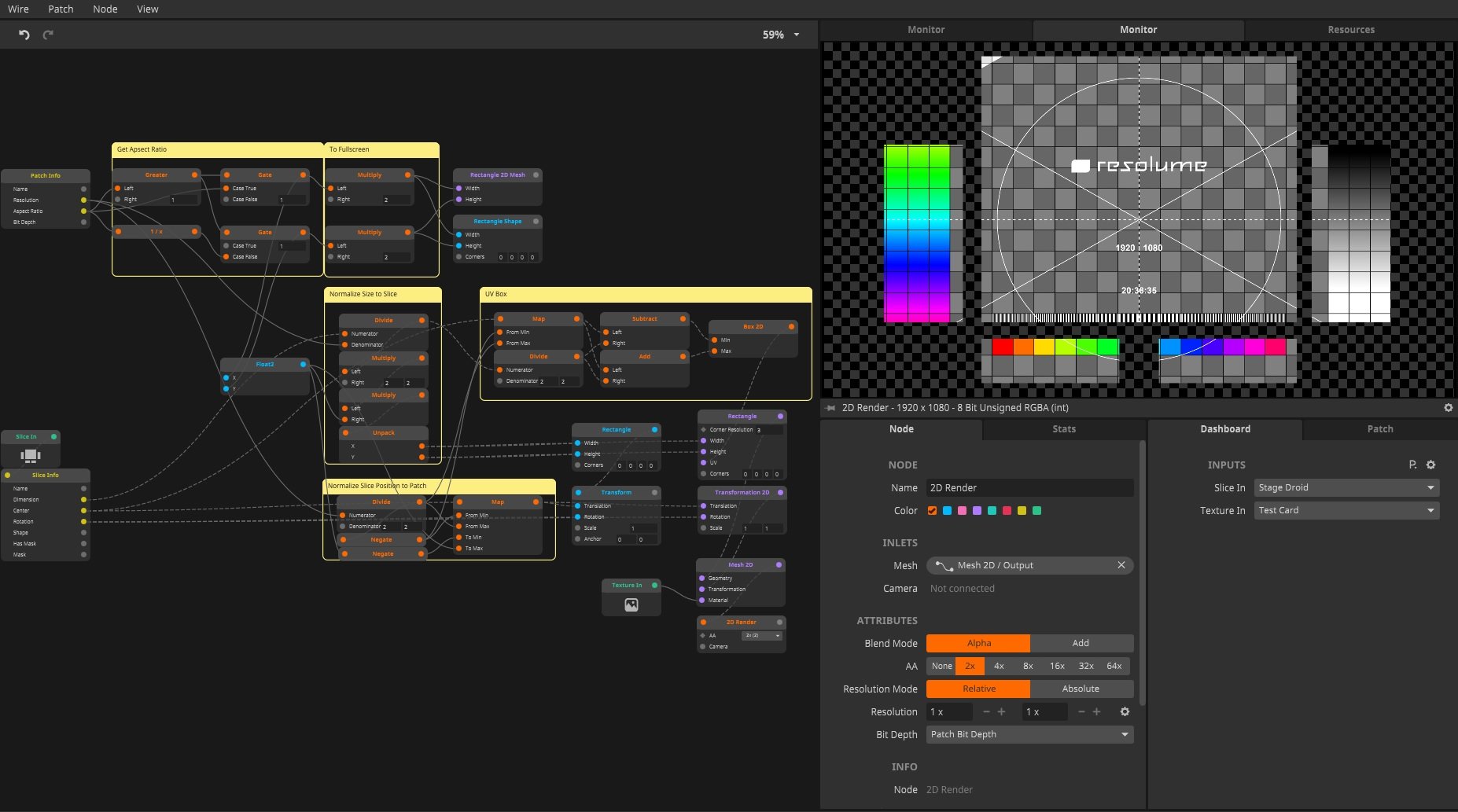The width and height of the screenshot is (1458, 812).
Task: Disconnect Mesh 2D / Output inlet
Action: tap(1121, 565)
